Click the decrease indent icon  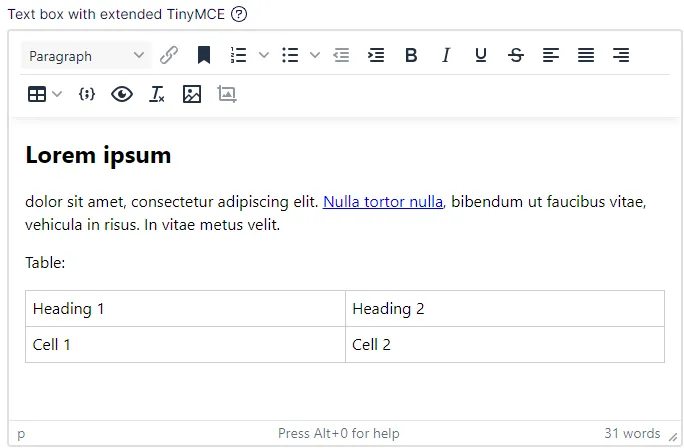341,55
